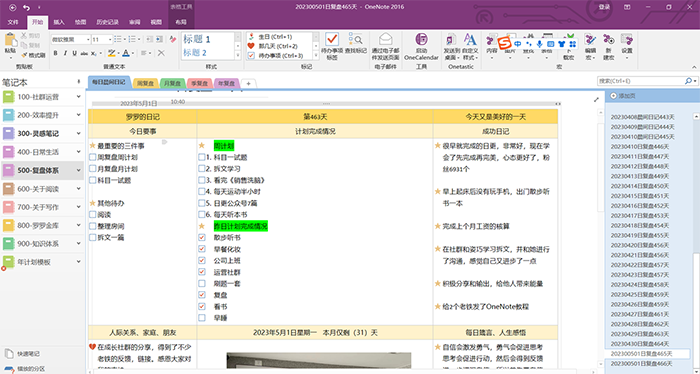Apply underline formatting
Image resolution: width=700 pixels, height=374 pixels.
(74, 54)
